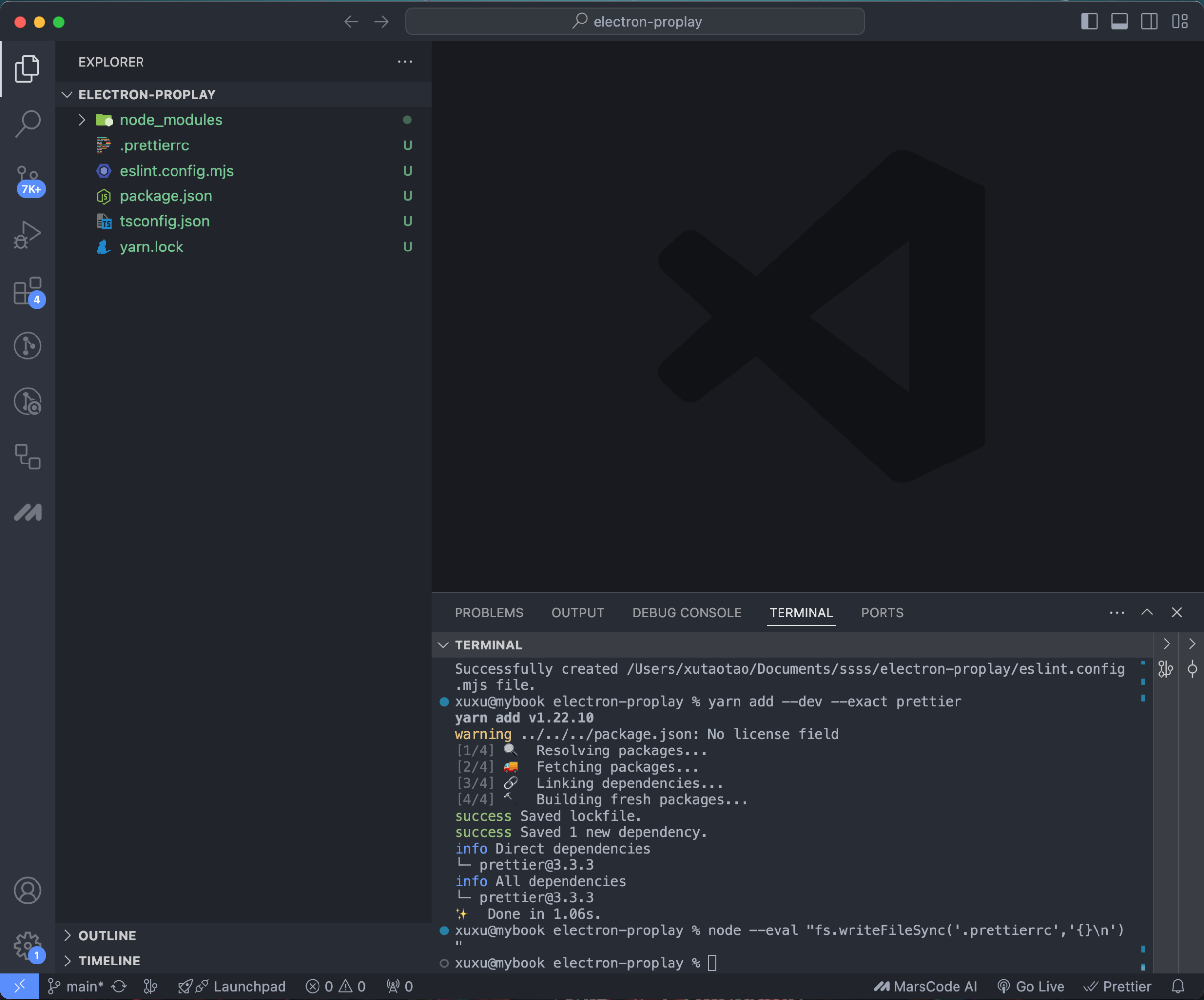
Task: Open the Run and Debug view
Action: click(28, 235)
